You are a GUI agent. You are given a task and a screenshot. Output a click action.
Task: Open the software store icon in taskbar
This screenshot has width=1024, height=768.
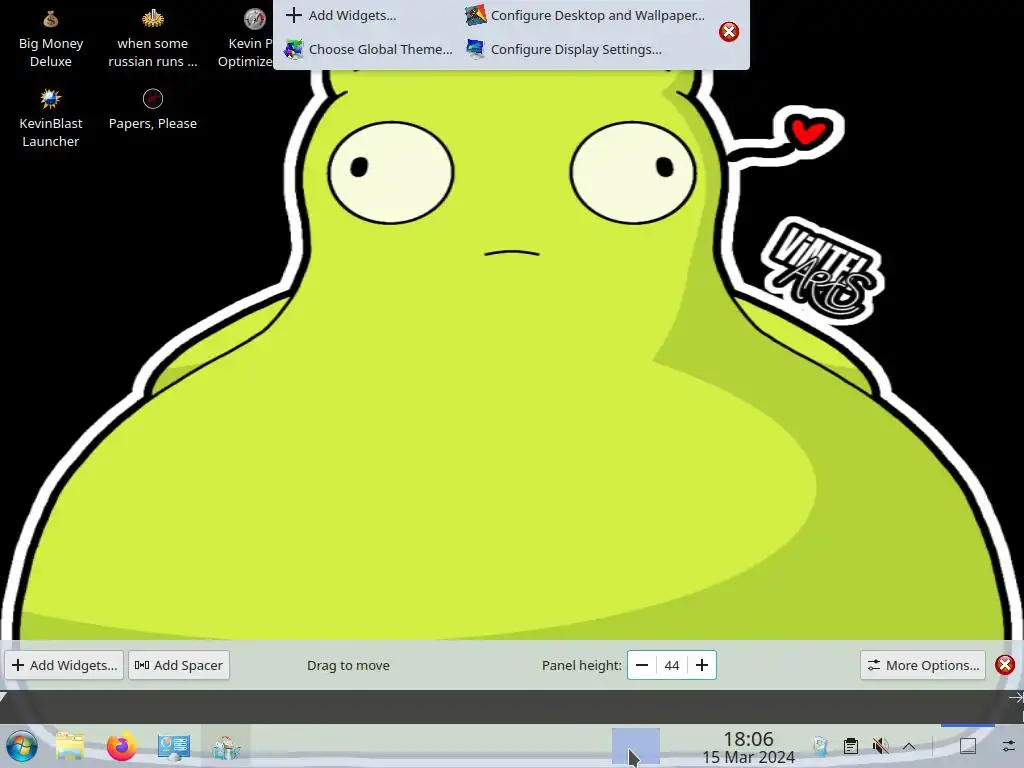point(226,746)
